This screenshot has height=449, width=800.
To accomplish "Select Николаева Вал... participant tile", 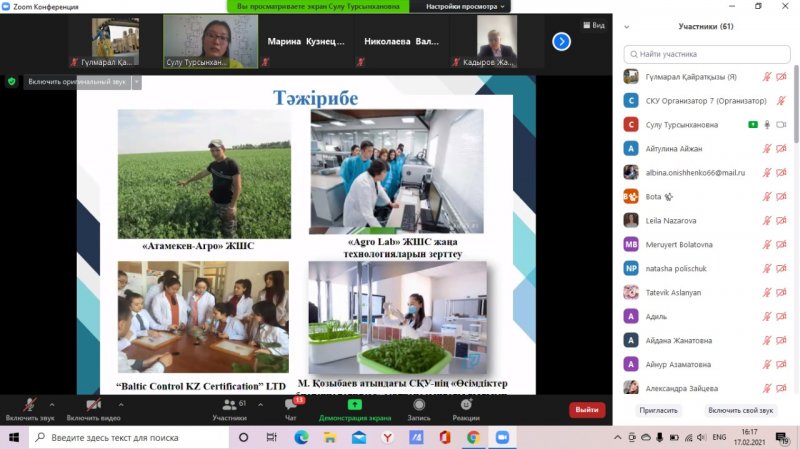I will click(402, 41).
